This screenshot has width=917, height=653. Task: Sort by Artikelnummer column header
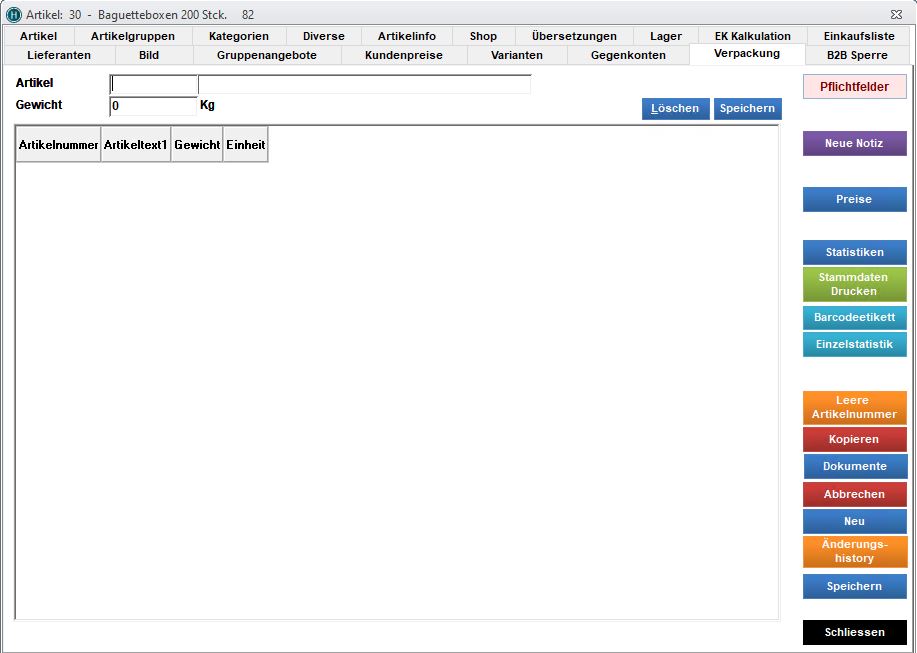(x=58, y=145)
